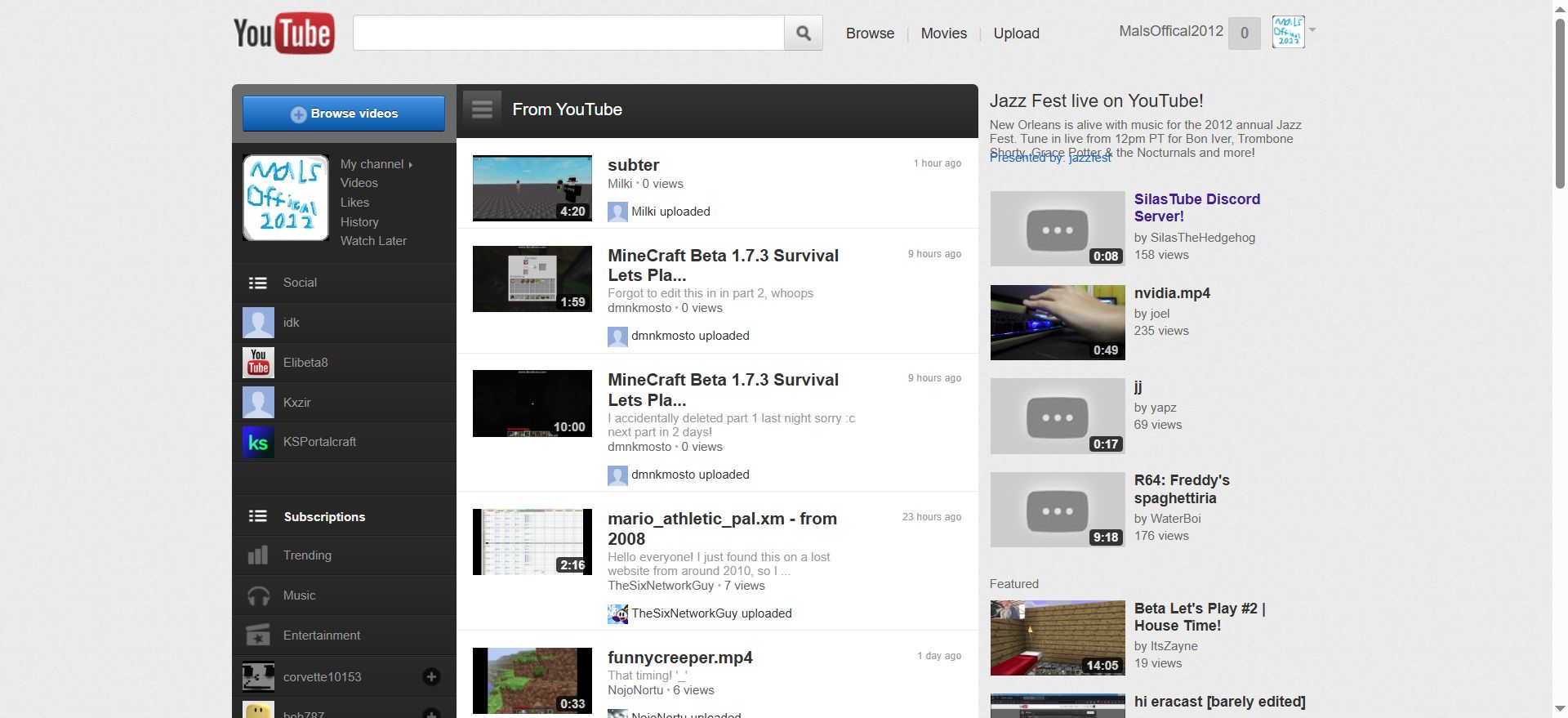Click the KSPortalcraft ks avatar
This screenshot has width=1568, height=718.
(x=258, y=442)
